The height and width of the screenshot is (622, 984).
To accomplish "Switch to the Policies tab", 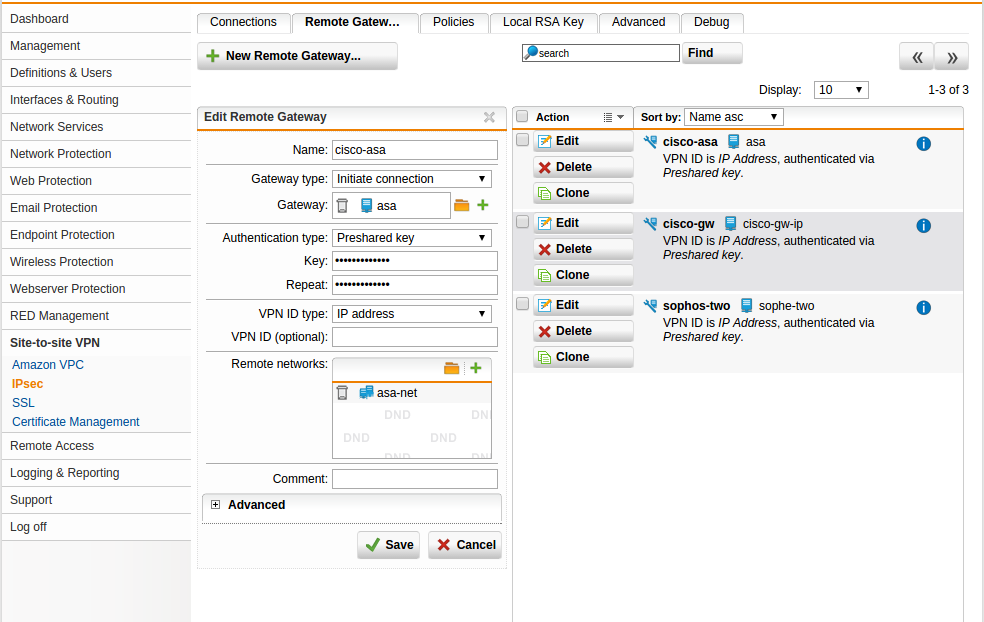I will 454,22.
